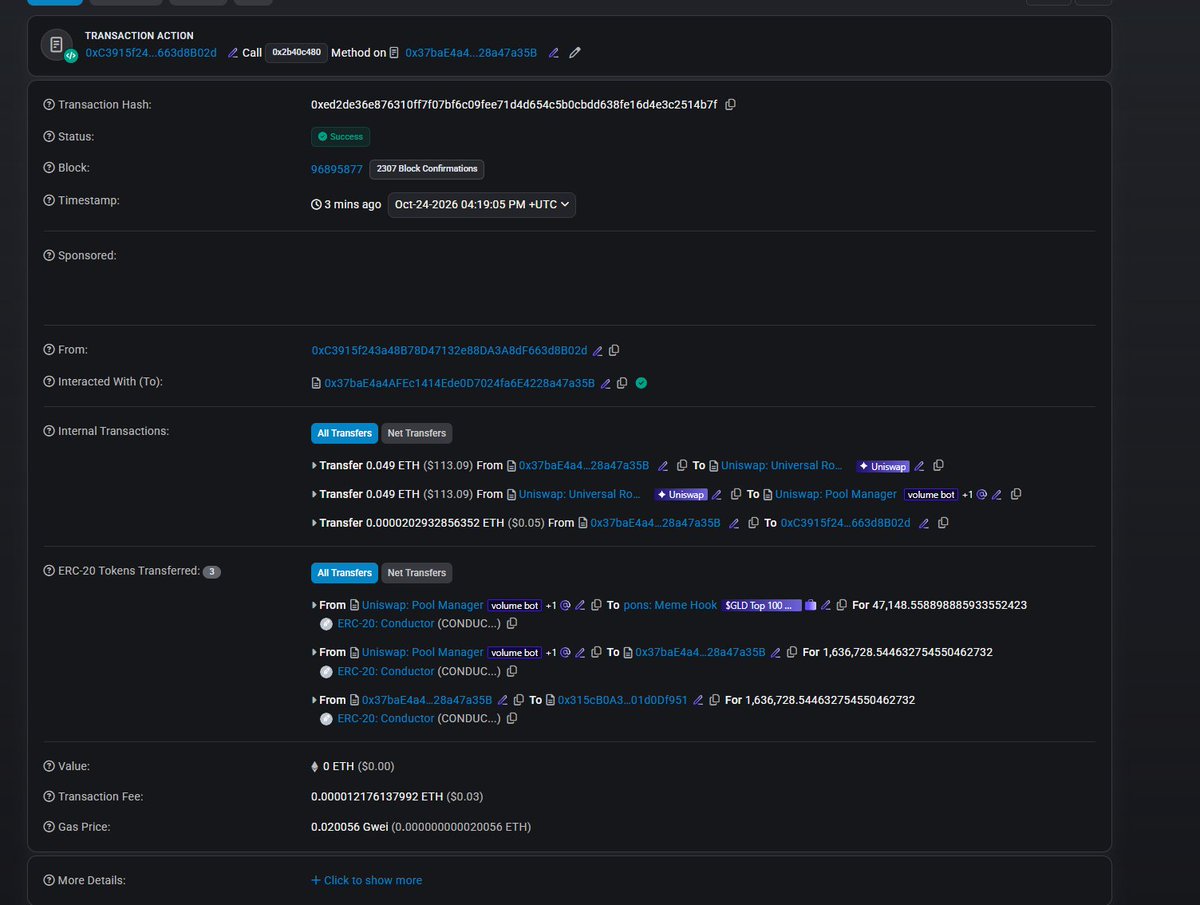Expand the 0.0000202932856352 ETH transfer row
Image resolution: width=1200 pixels, height=905 pixels.
pyautogui.click(x=314, y=523)
